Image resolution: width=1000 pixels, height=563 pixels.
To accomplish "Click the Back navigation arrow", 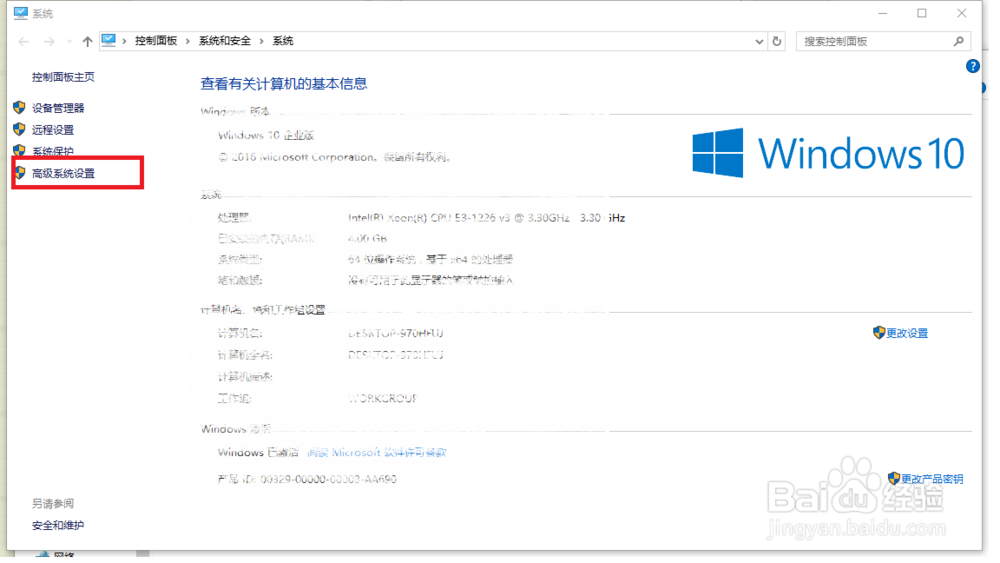I will coord(24,42).
